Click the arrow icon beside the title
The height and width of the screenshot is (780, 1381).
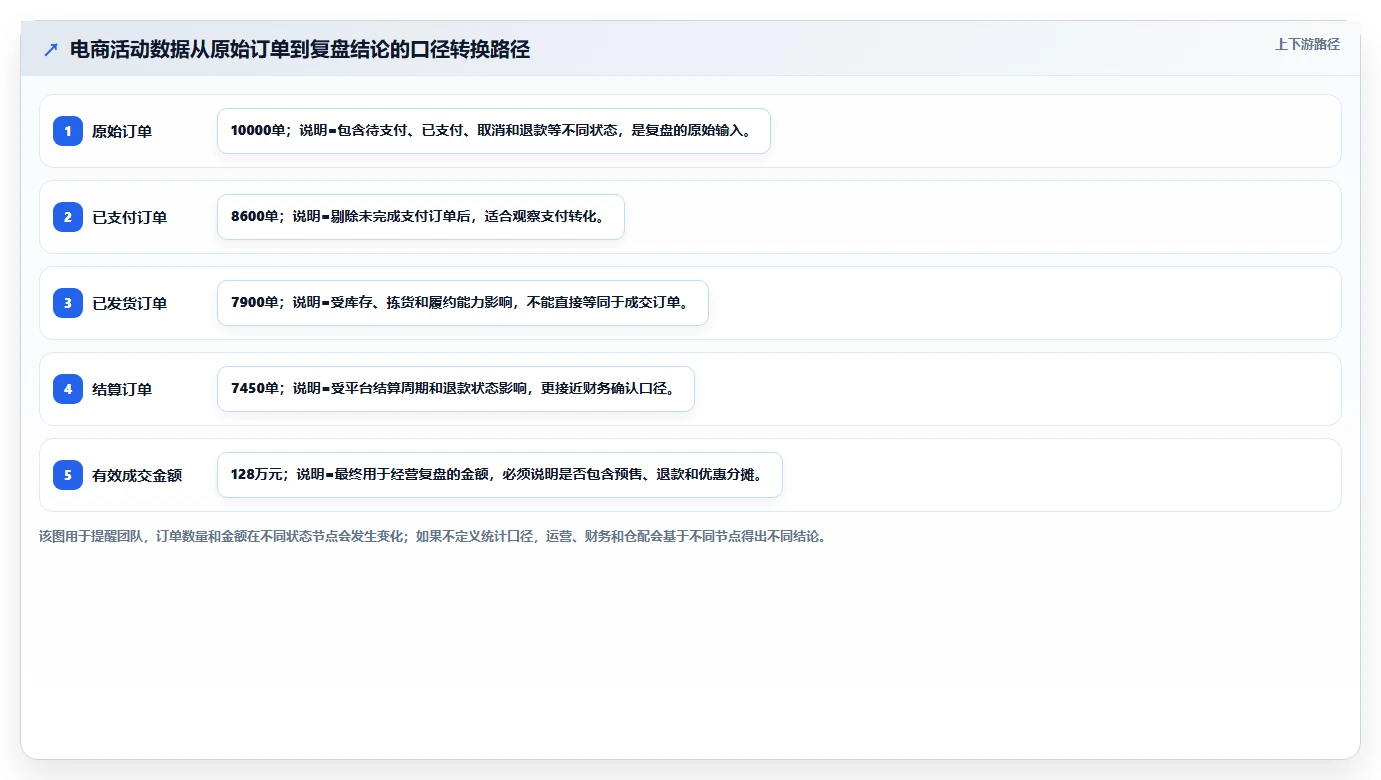51,49
